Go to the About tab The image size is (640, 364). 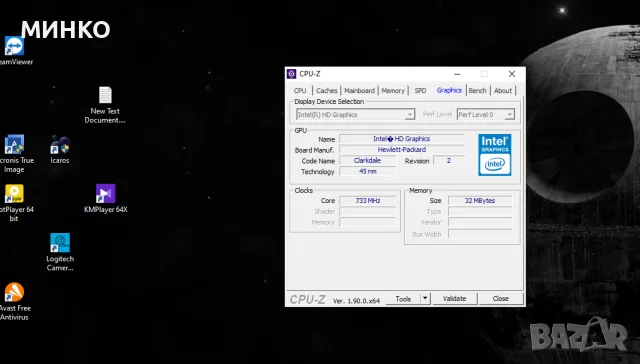point(502,91)
